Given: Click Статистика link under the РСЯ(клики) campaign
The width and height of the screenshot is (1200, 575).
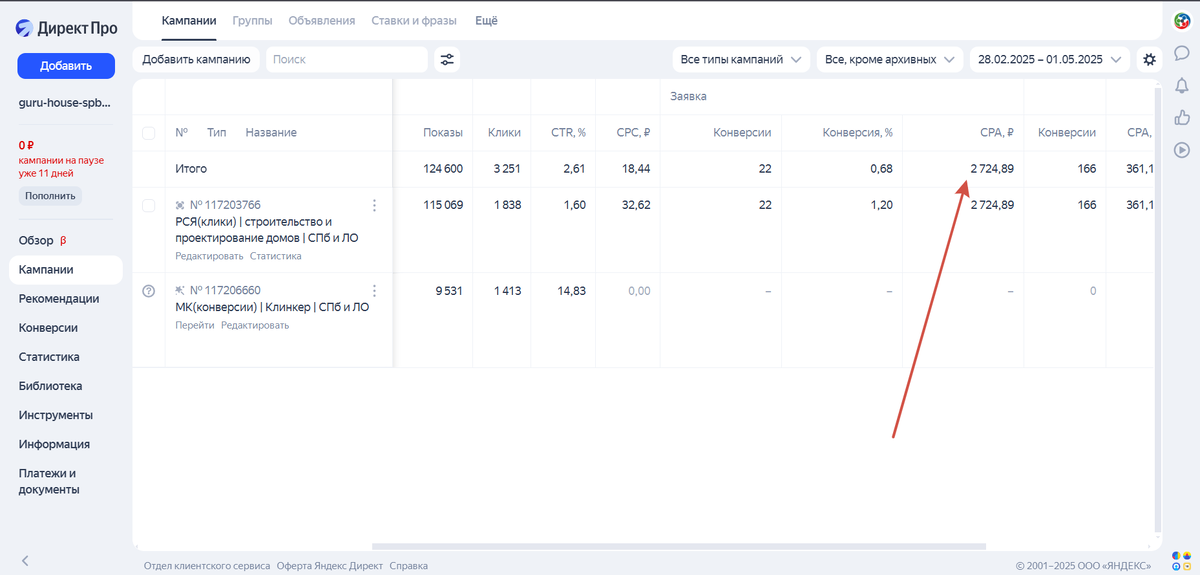Looking at the screenshot, I should (x=276, y=257).
